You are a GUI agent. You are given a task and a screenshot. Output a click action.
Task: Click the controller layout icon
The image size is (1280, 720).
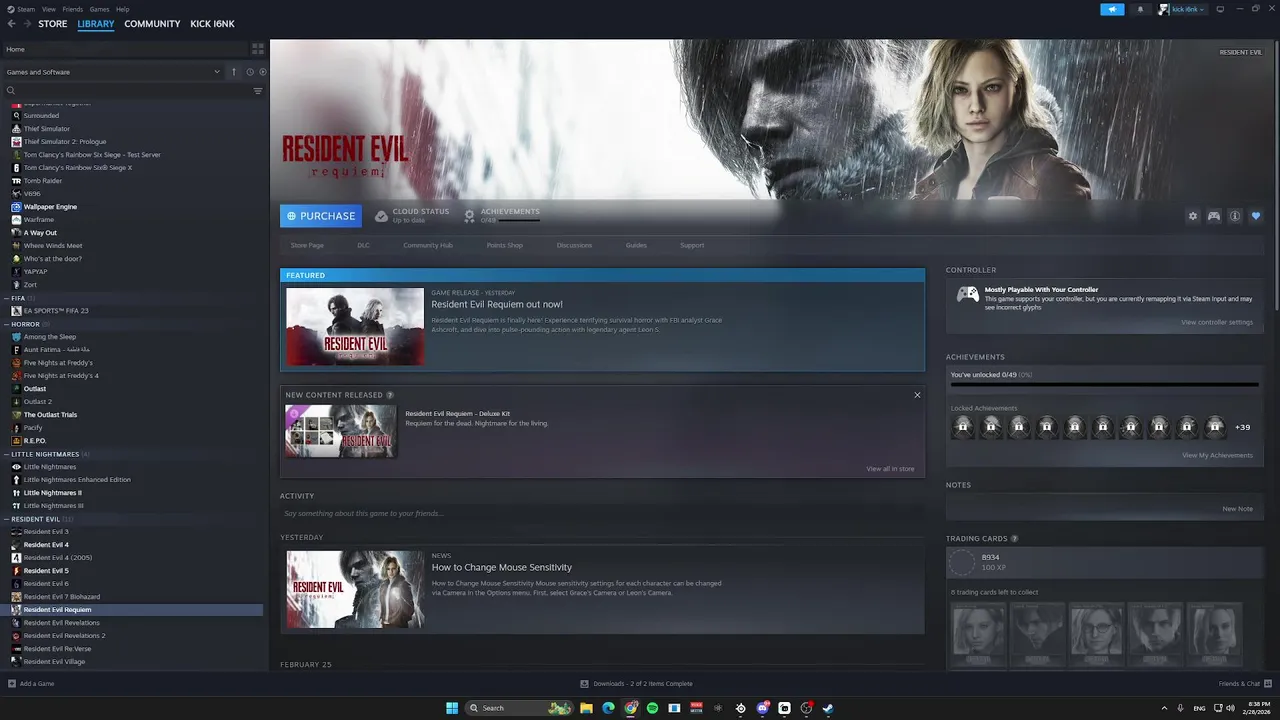pyautogui.click(x=1214, y=216)
